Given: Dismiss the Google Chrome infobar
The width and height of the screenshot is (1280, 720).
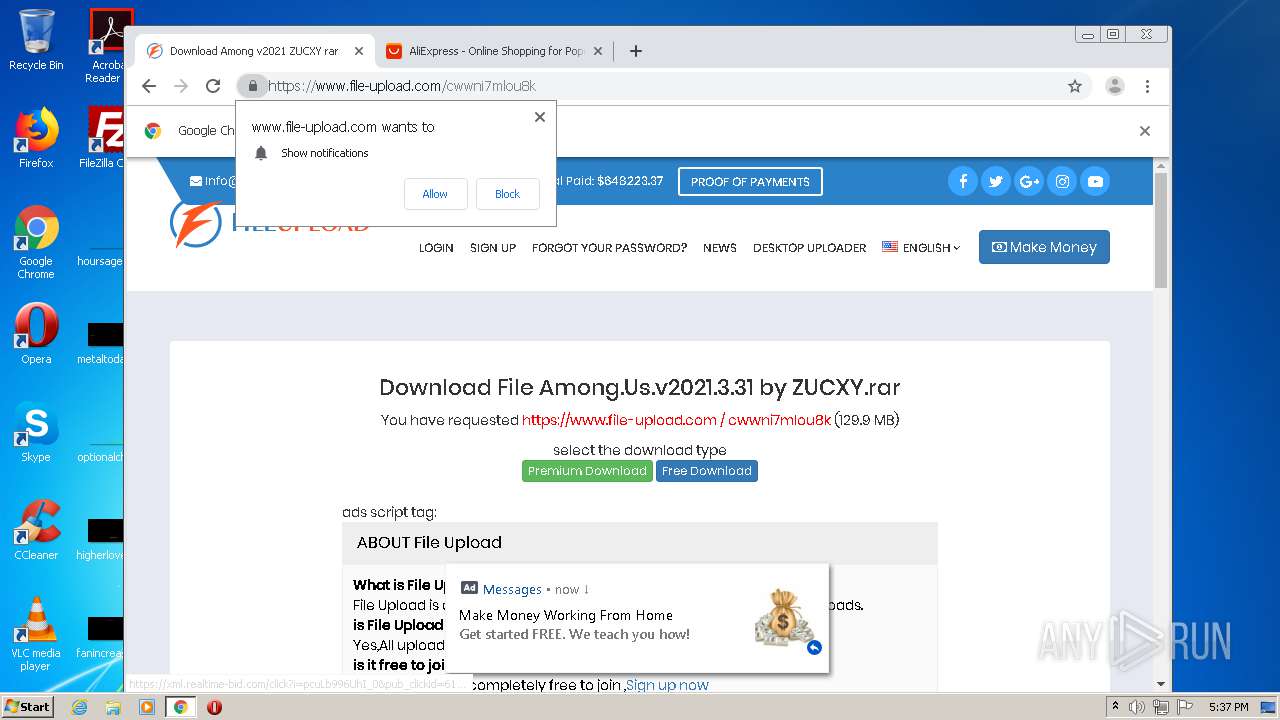Looking at the screenshot, I should pyautogui.click(x=1145, y=131).
